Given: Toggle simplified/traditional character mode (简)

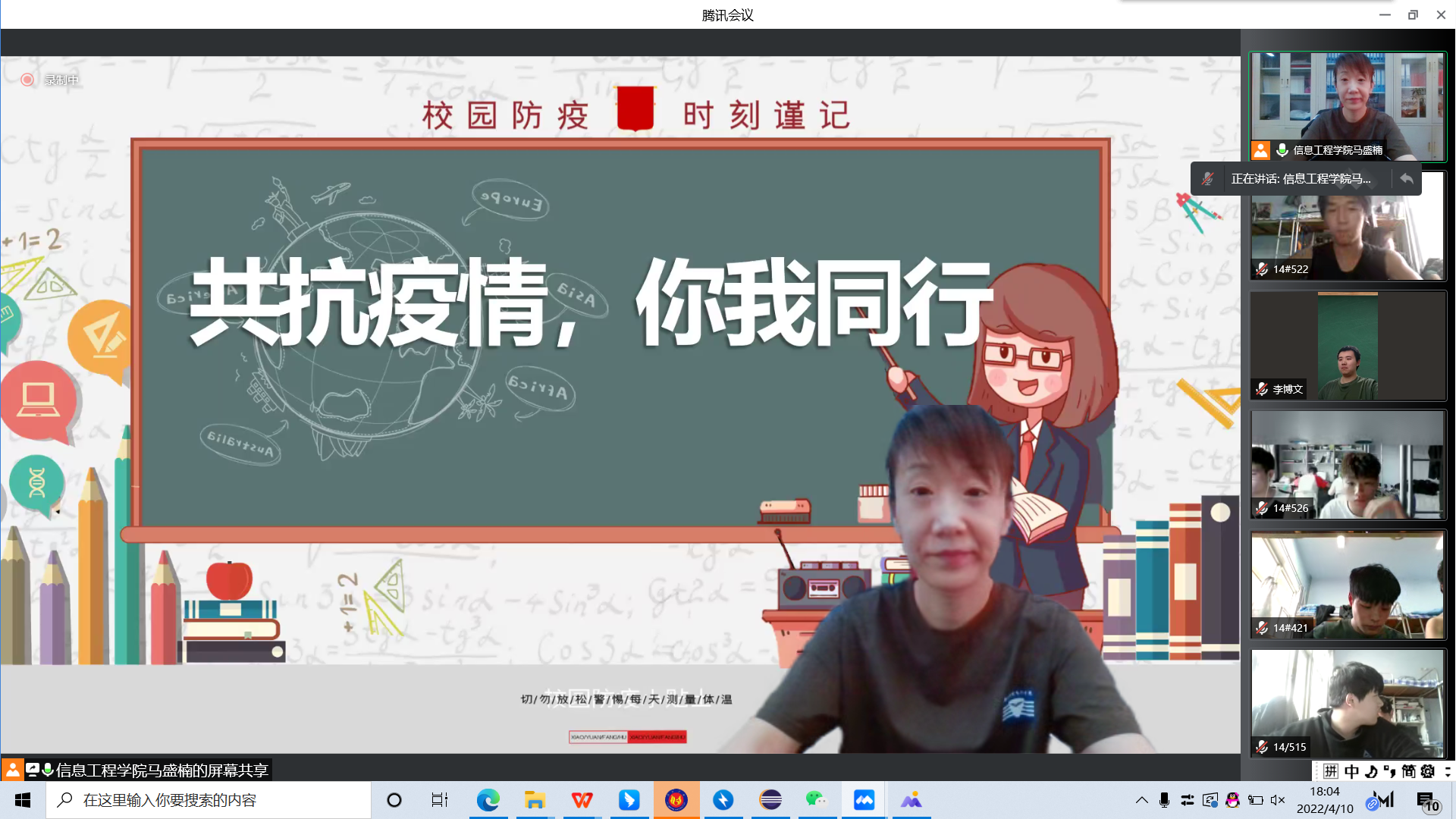Looking at the screenshot, I should tap(1408, 771).
